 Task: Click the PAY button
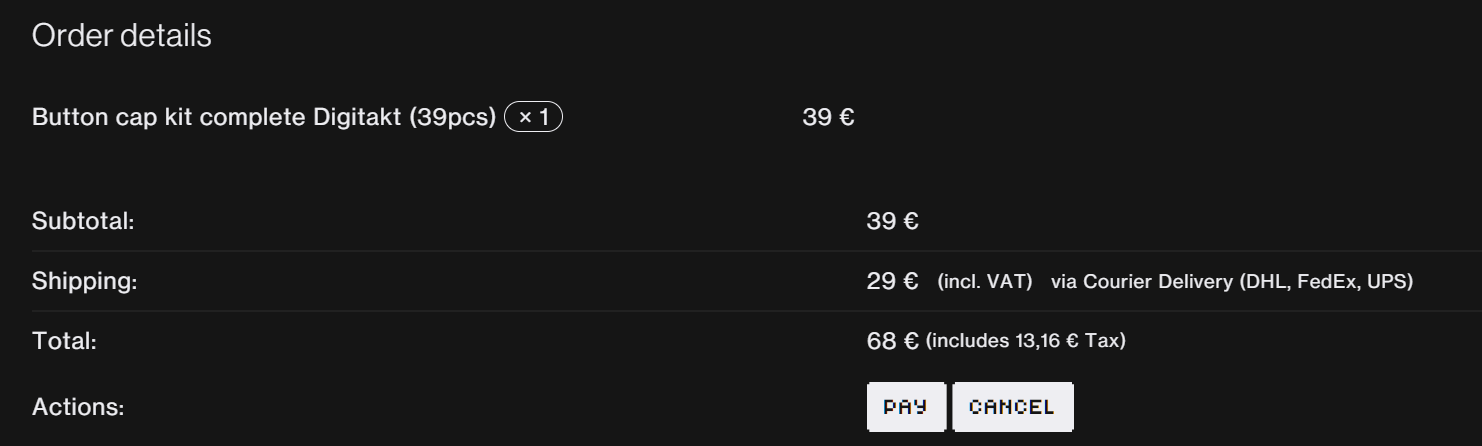click(905, 407)
